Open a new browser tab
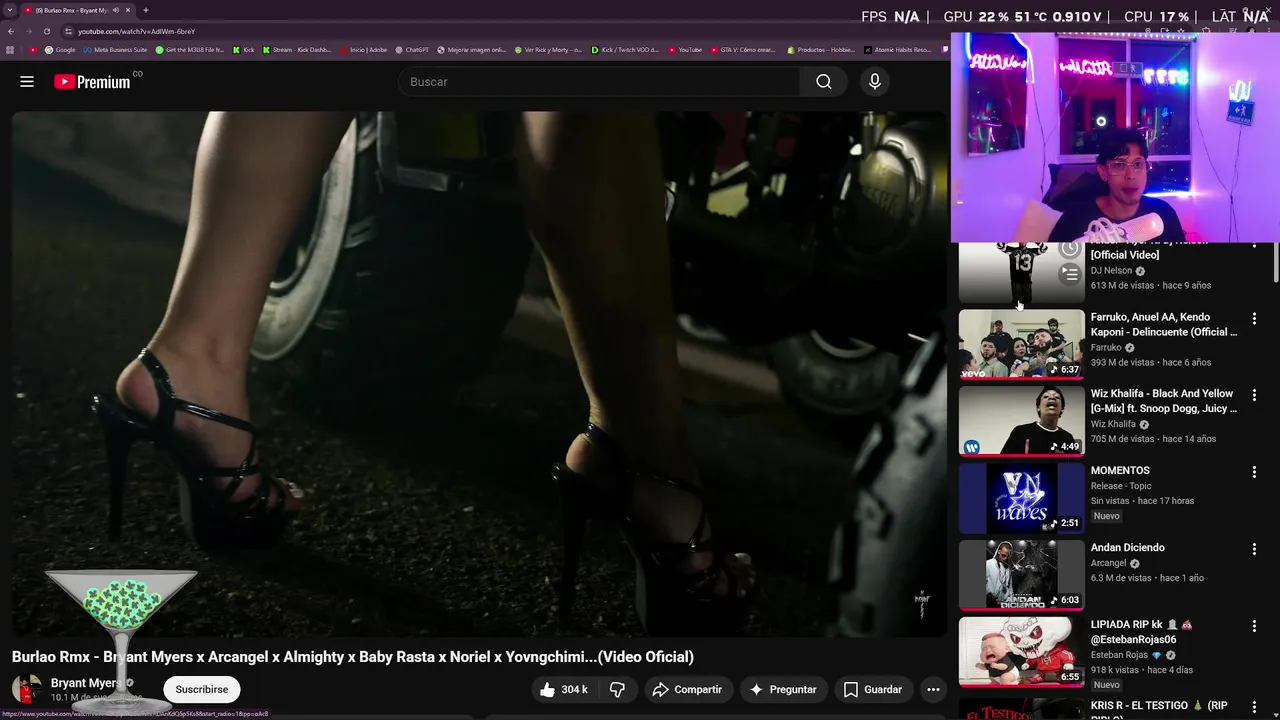 [146, 10]
